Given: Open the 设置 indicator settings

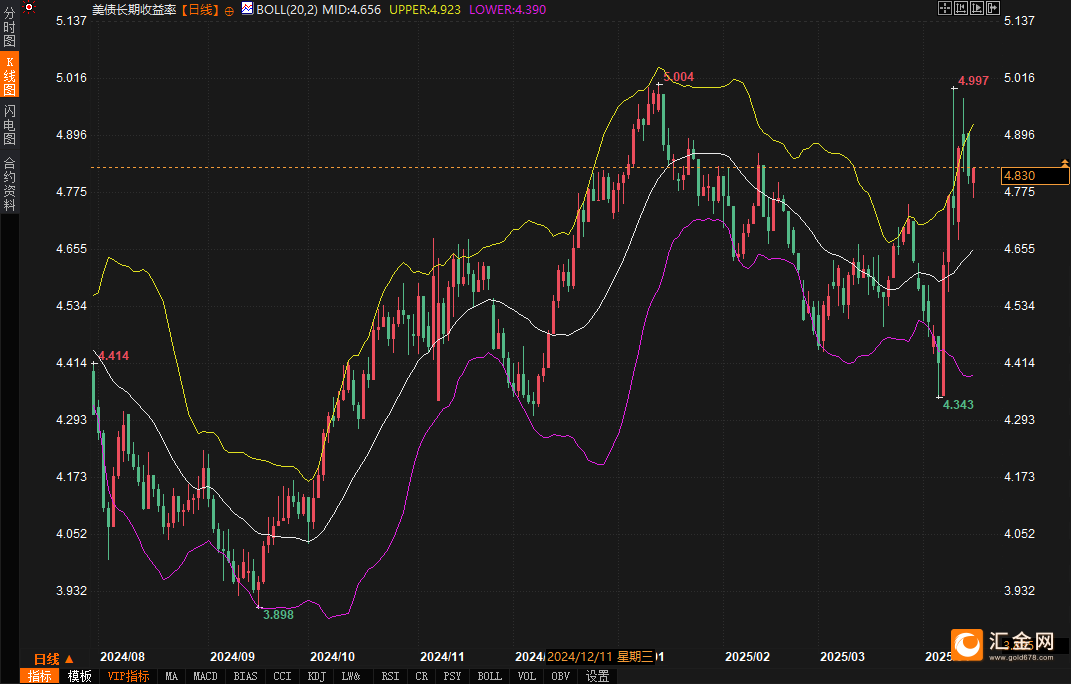Looking at the screenshot, I should pyautogui.click(x=597, y=676).
